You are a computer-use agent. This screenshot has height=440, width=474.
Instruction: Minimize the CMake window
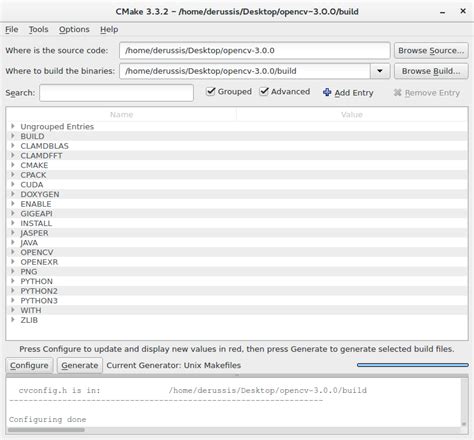tap(442, 12)
